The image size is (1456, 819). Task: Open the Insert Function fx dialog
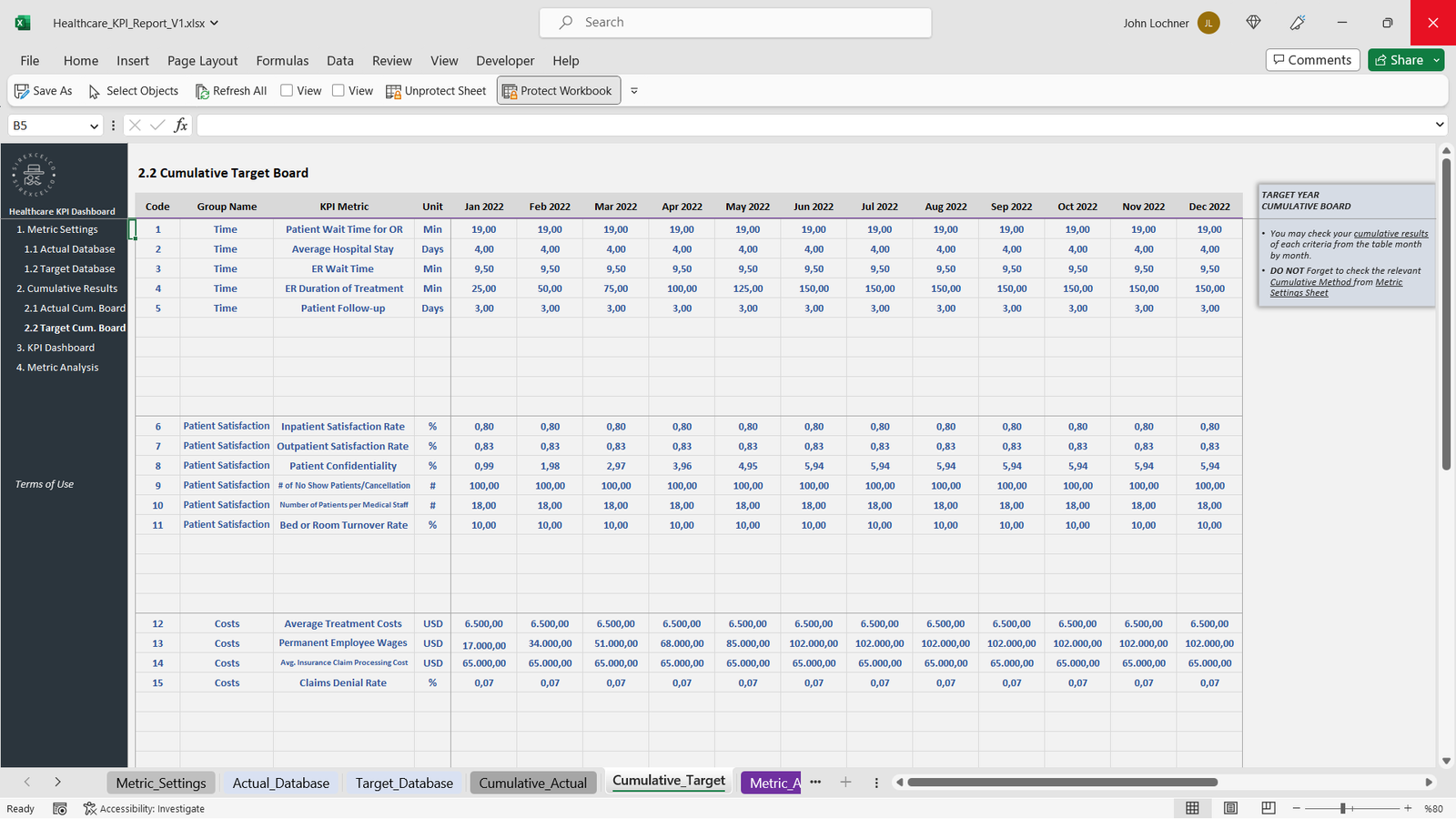coord(181,126)
